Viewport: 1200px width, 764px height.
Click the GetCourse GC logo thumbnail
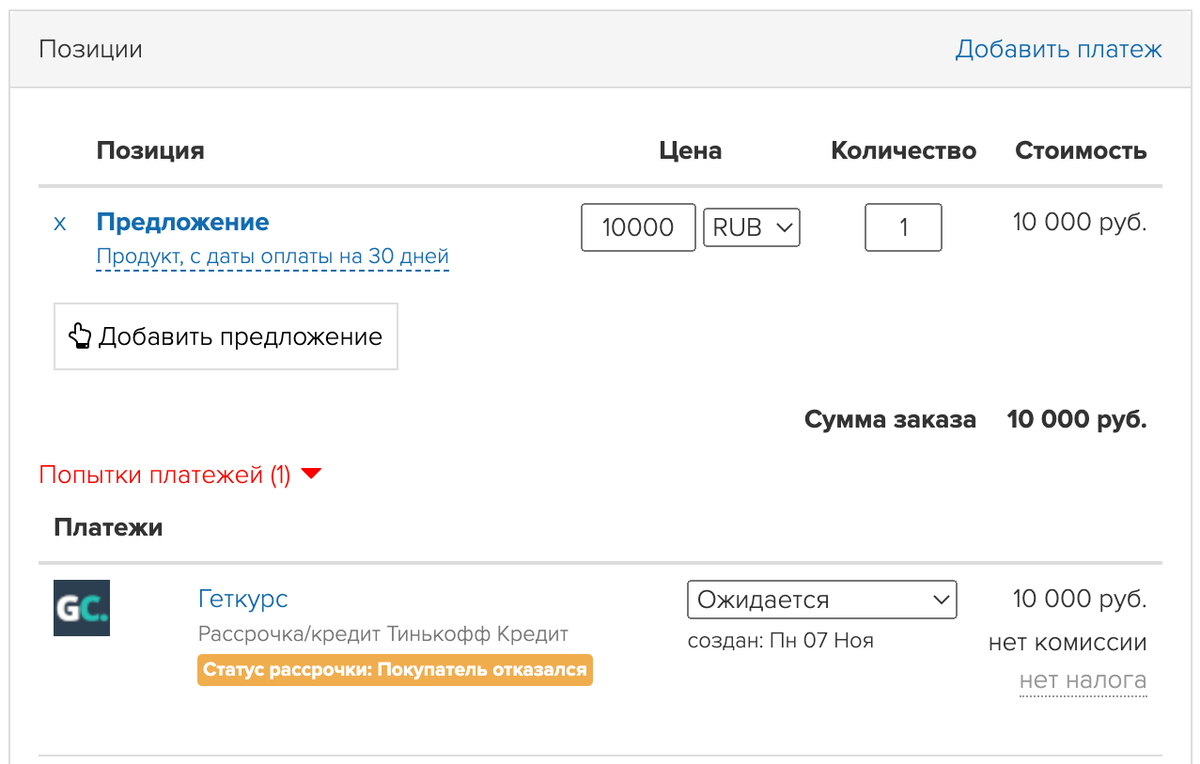click(81, 608)
